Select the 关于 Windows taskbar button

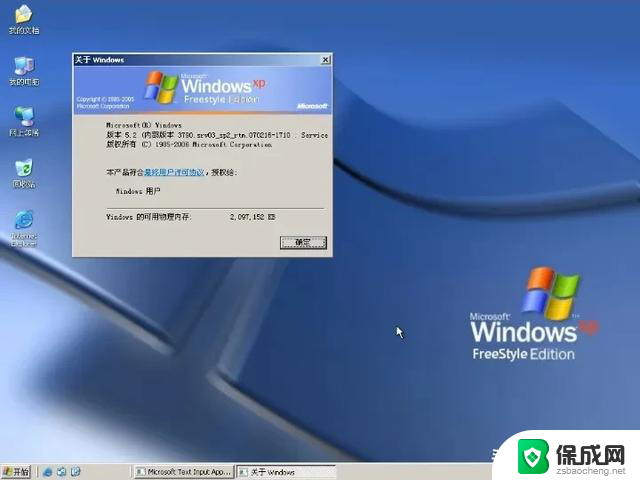tap(286, 472)
